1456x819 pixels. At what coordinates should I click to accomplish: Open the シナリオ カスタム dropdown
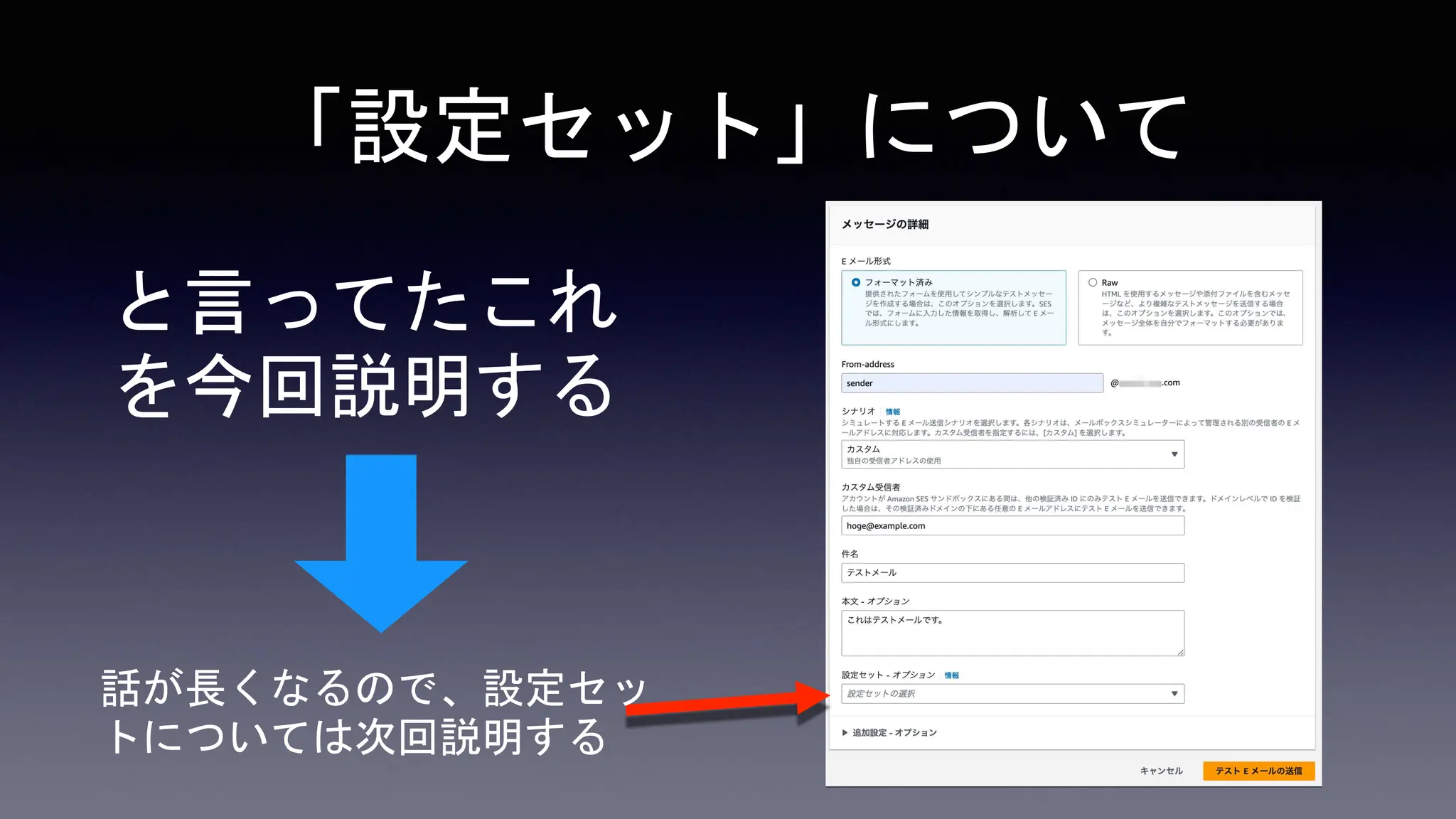click(x=1012, y=454)
